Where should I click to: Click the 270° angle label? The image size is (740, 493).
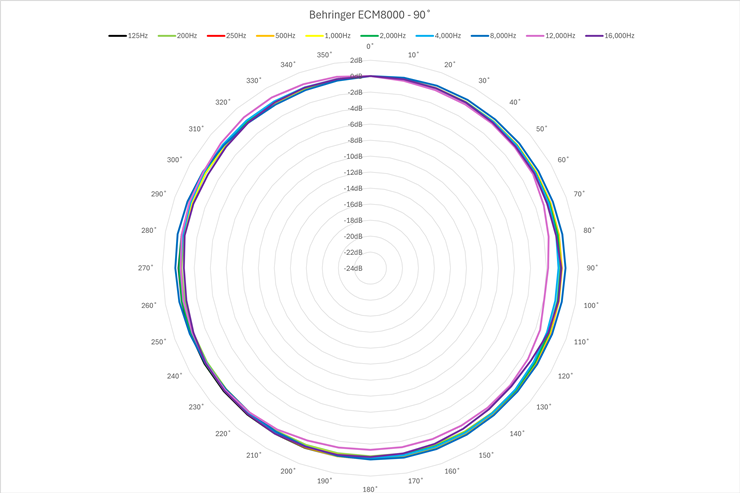146,268
